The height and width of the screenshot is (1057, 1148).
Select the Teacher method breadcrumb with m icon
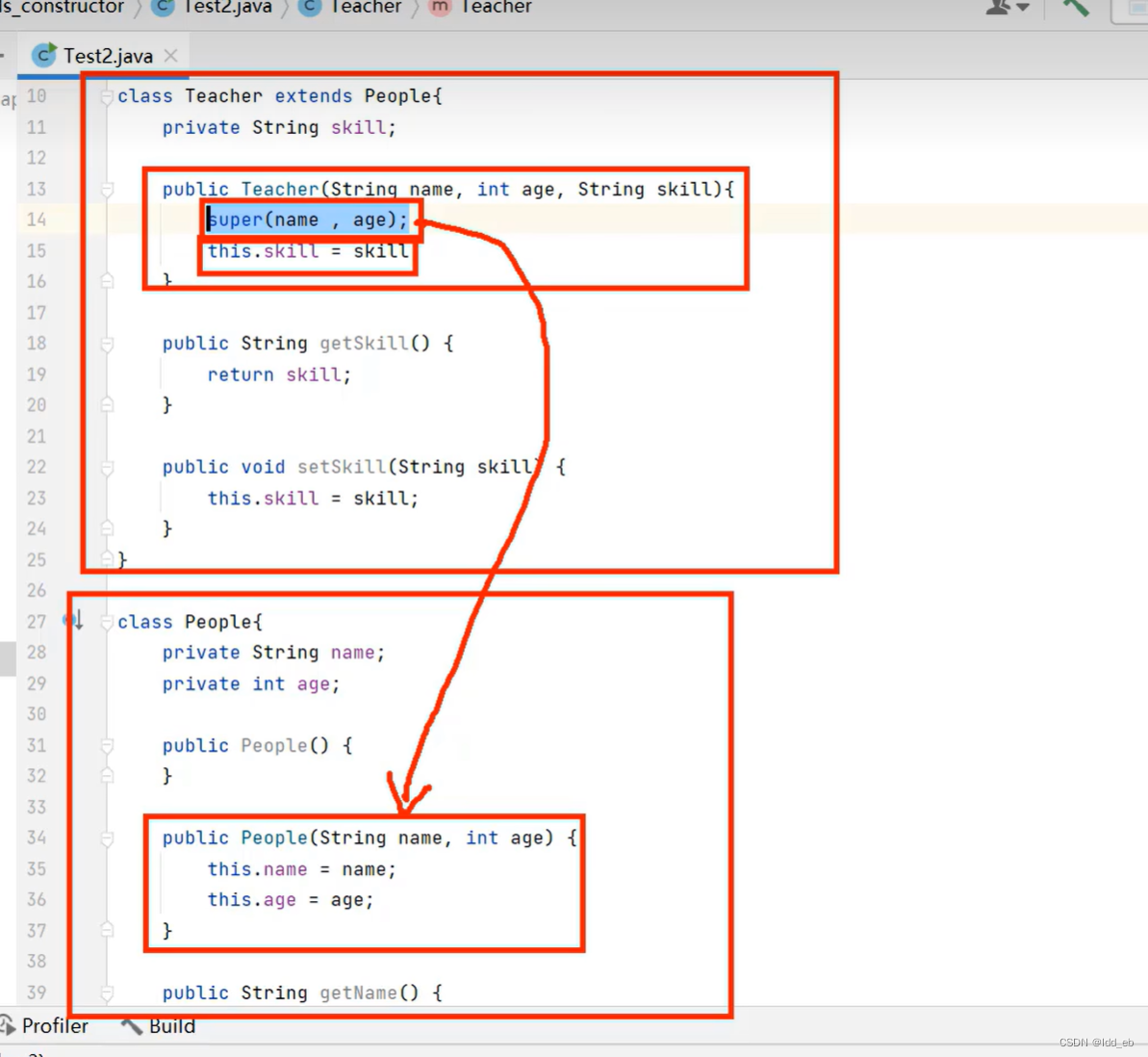click(480, 8)
